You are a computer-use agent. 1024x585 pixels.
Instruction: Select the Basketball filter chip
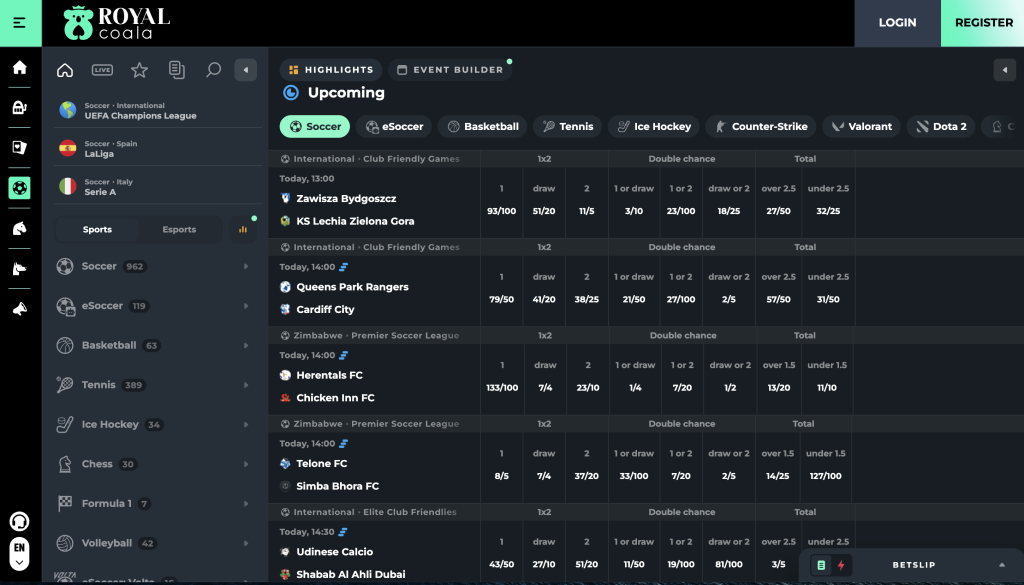(x=483, y=127)
